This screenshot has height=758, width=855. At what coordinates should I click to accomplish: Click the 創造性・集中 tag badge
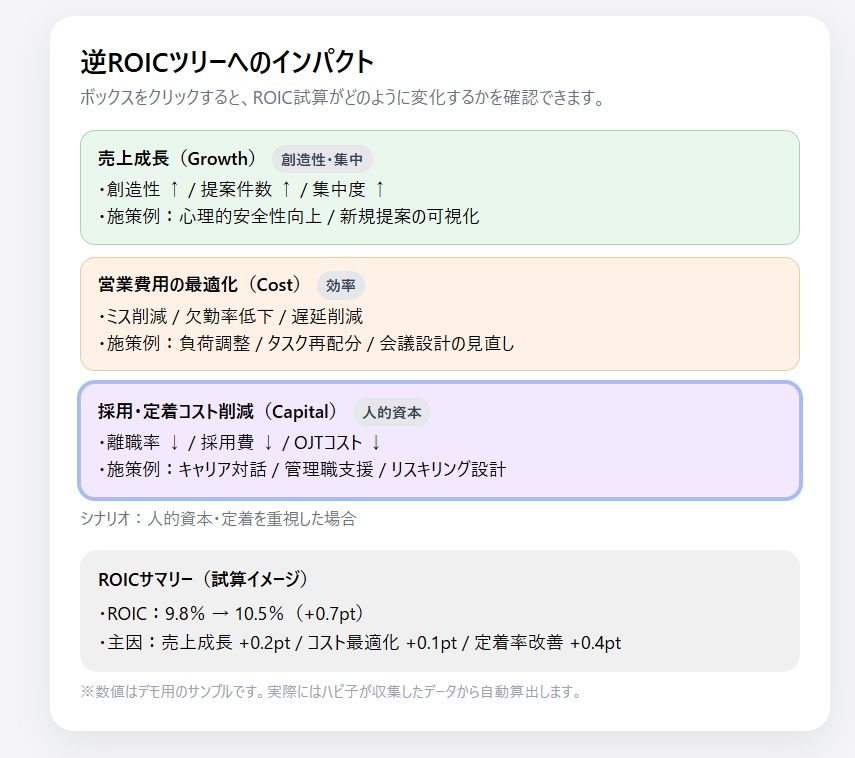(322, 159)
